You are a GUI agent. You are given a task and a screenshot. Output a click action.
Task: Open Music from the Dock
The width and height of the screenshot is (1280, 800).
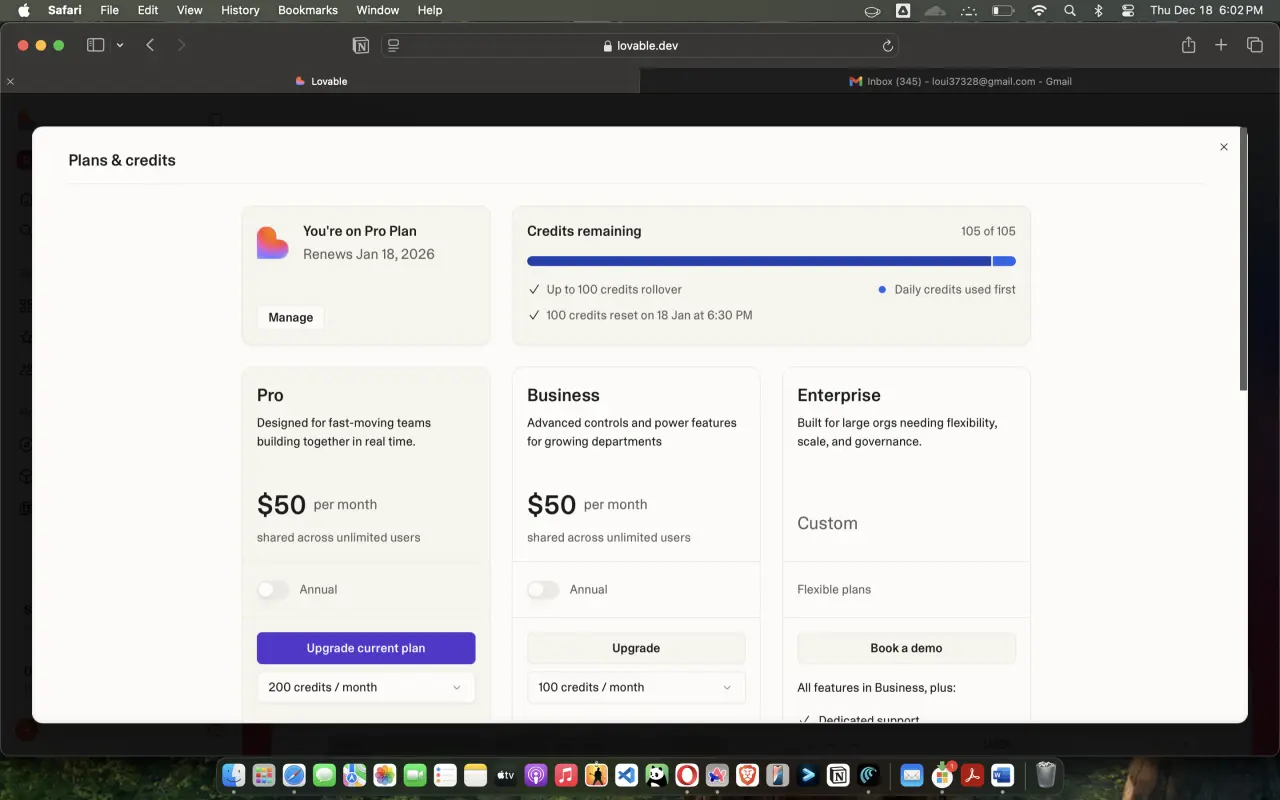coord(566,775)
